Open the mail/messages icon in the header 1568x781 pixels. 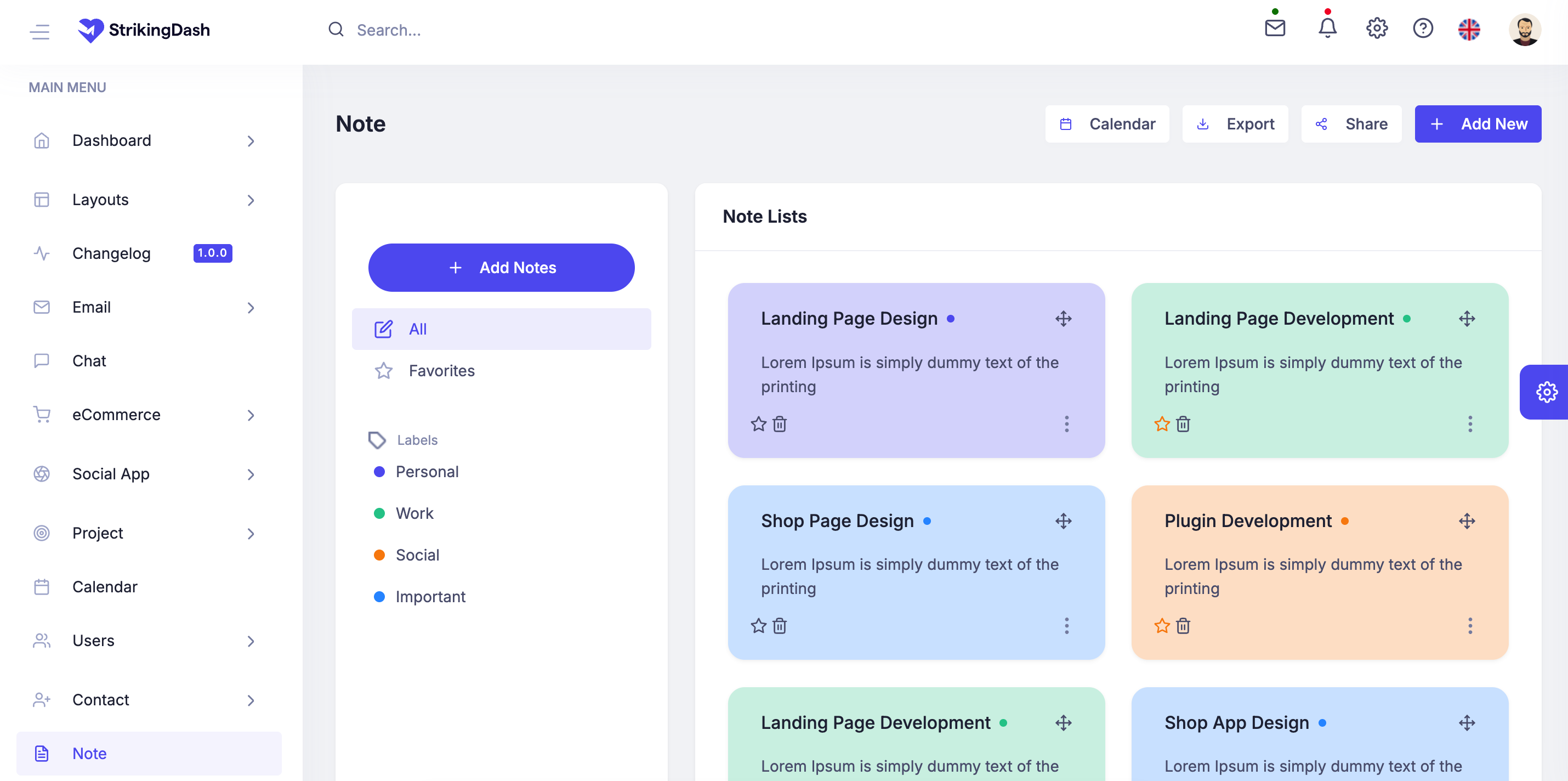[x=1275, y=29]
